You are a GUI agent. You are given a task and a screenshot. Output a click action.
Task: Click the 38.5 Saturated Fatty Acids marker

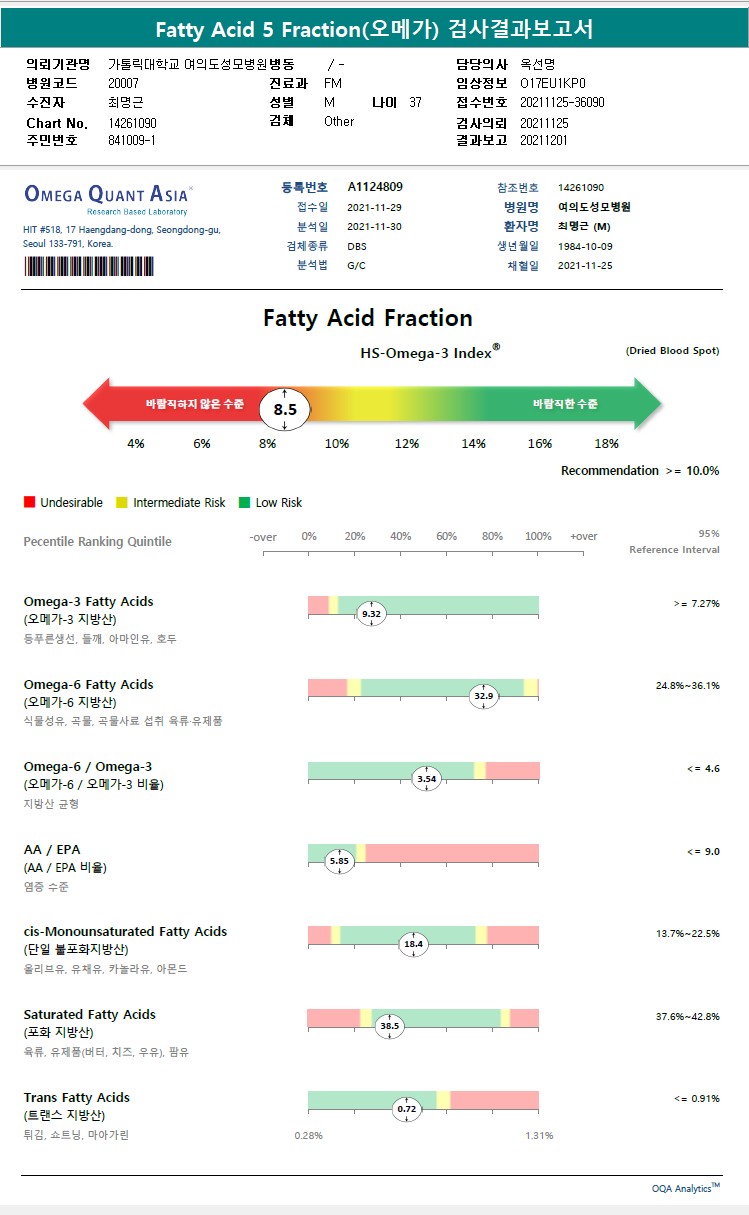coord(390,1025)
